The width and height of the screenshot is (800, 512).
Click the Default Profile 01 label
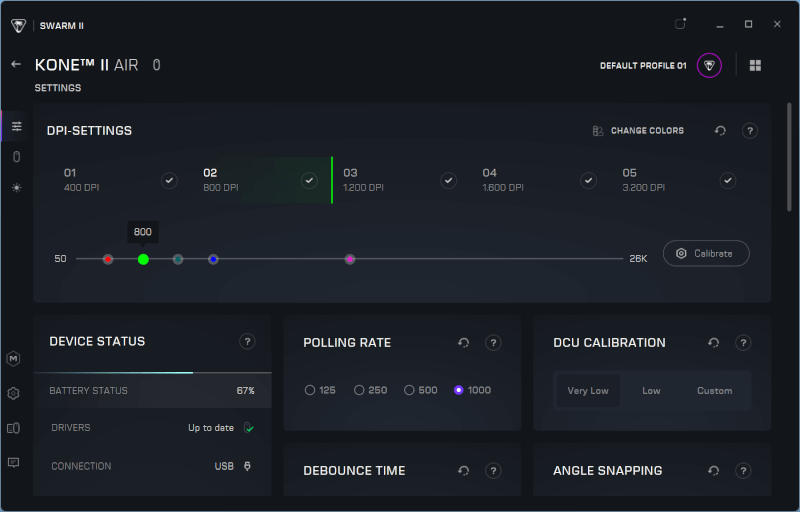(x=643, y=66)
